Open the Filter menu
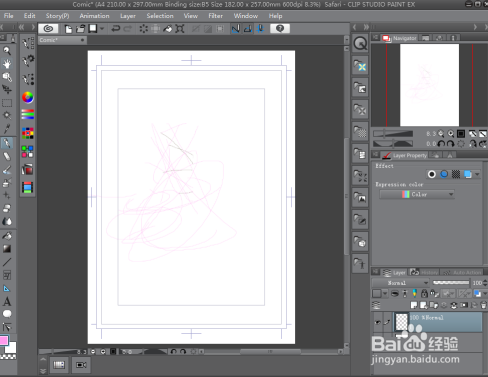 [216, 16]
